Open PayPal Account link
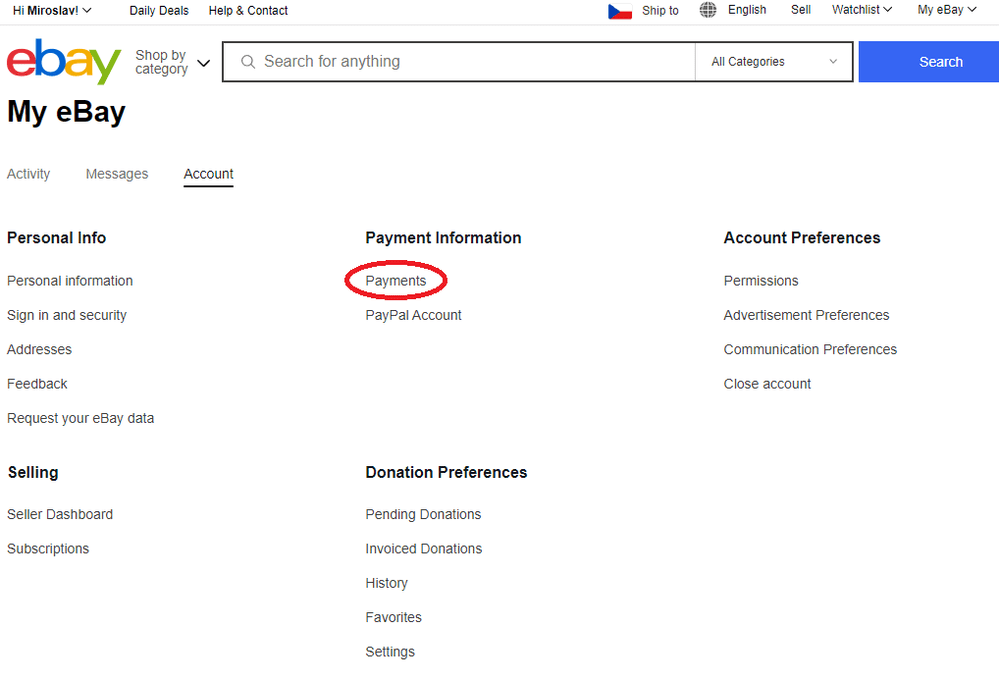Screen dimensions: 999x677 pyautogui.click(x=413, y=315)
